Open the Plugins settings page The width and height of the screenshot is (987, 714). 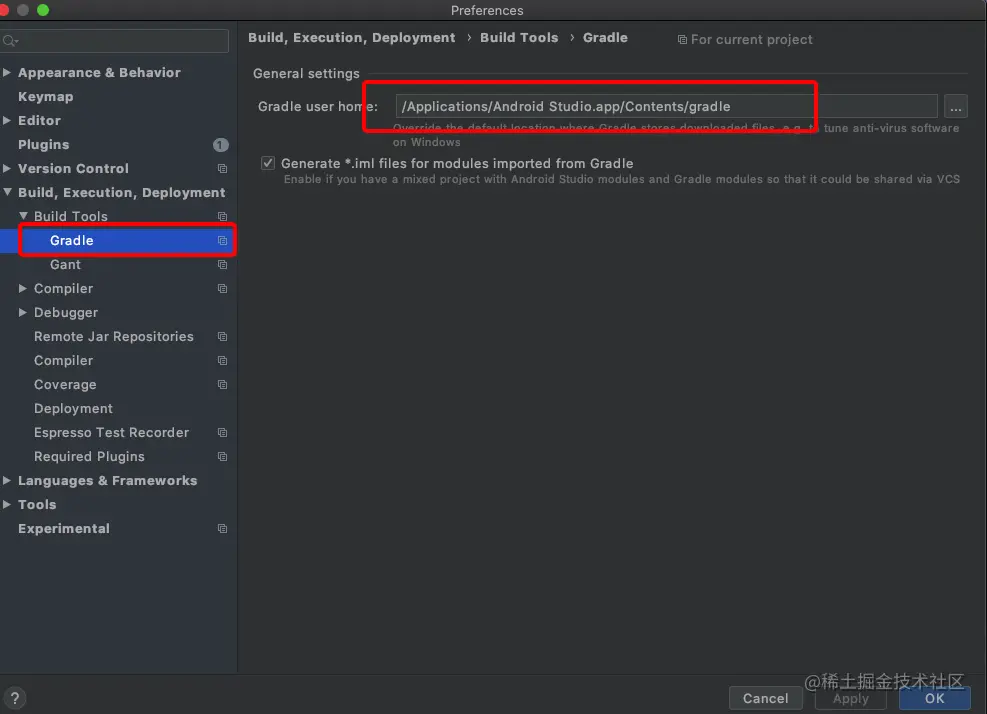pyautogui.click(x=43, y=145)
